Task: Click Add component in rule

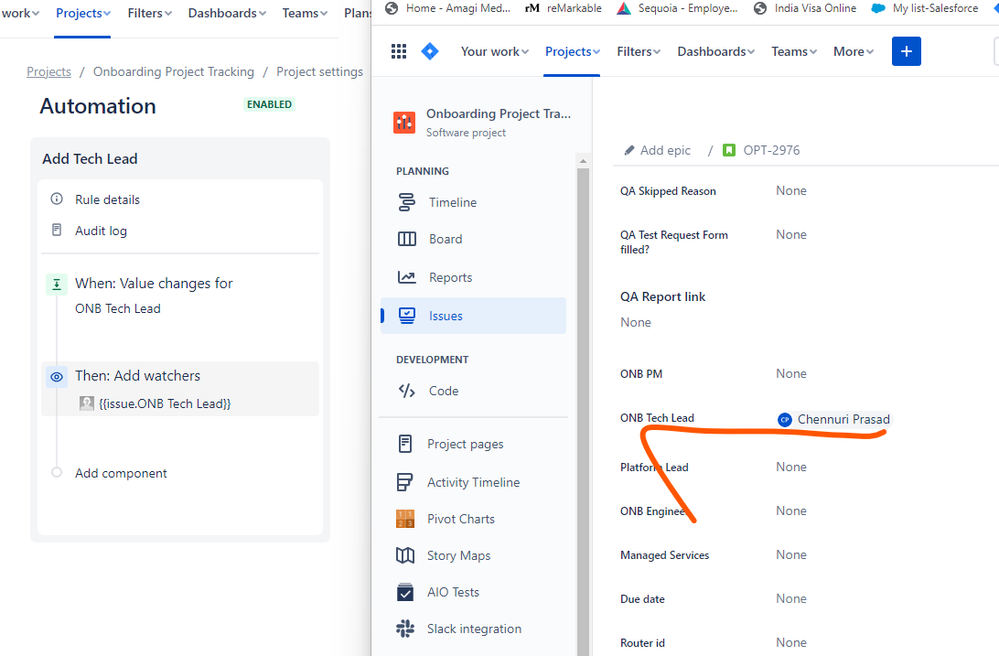Action: coord(121,473)
